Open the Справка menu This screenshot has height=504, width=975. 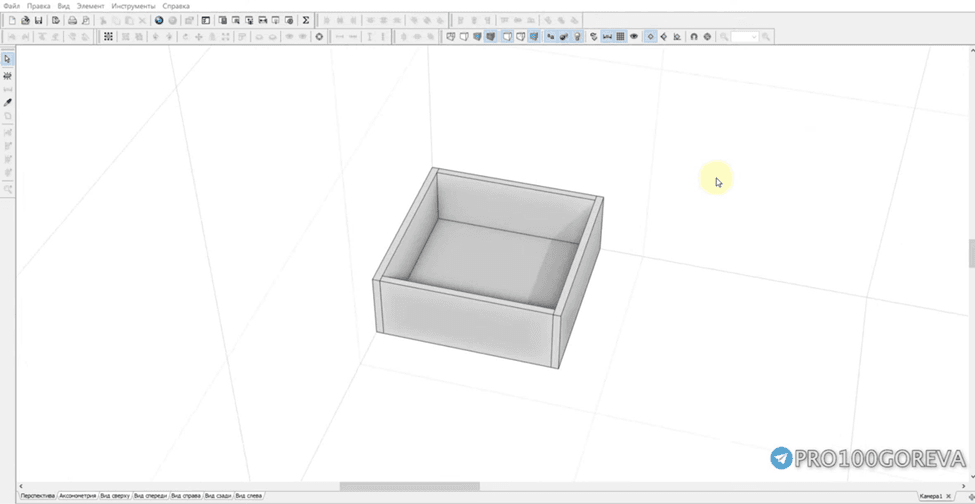click(176, 6)
